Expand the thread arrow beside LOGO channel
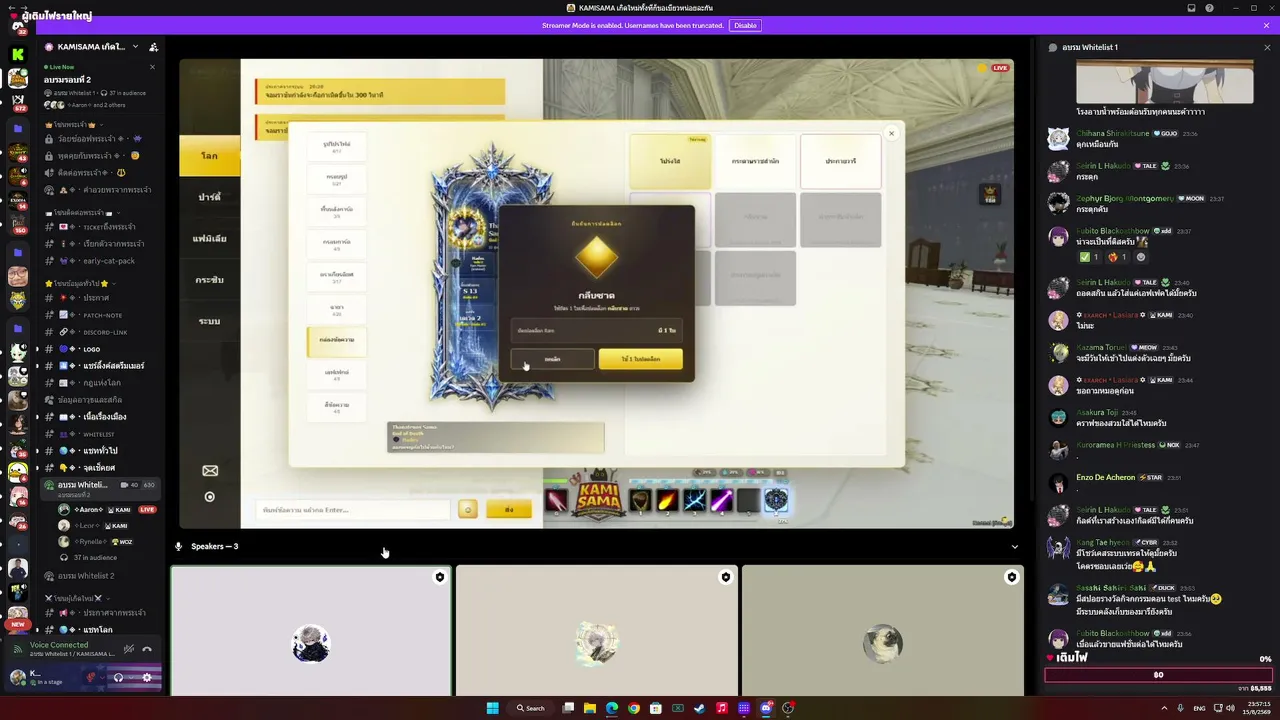The height and width of the screenshot is (720, 1280). 37,349
